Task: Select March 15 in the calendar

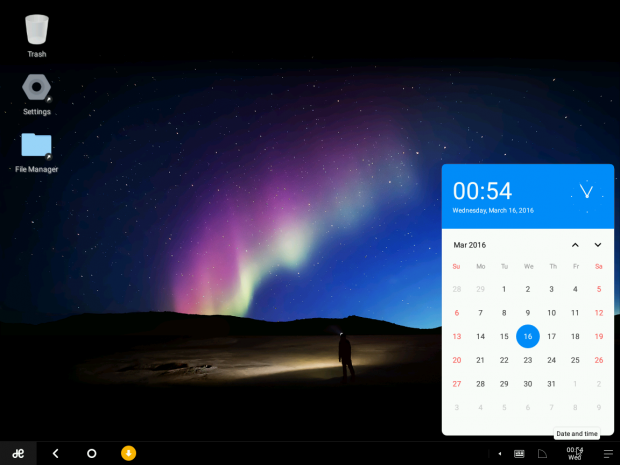Action: pos(504,336)
